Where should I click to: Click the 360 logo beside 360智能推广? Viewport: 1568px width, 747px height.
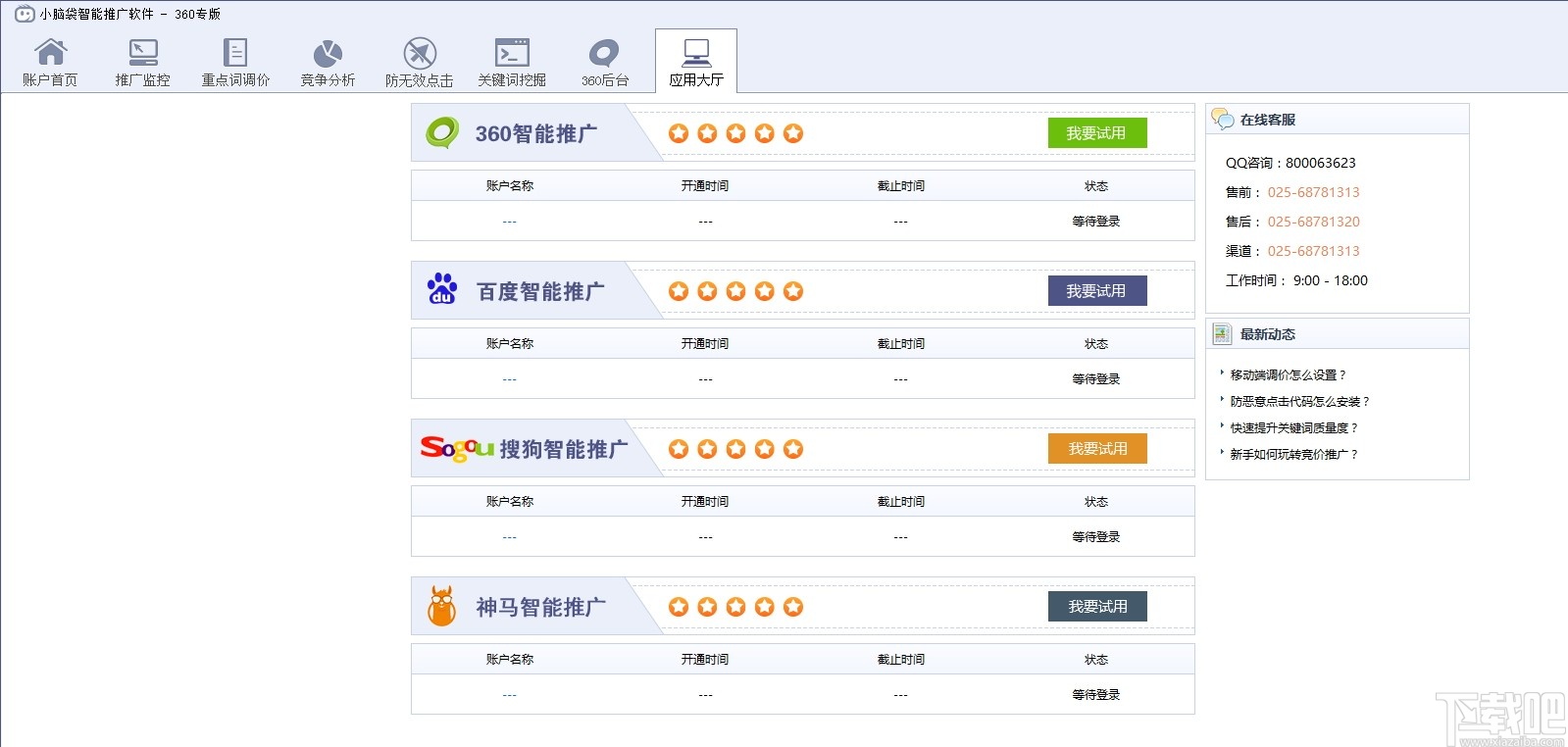tap(442, 132)
